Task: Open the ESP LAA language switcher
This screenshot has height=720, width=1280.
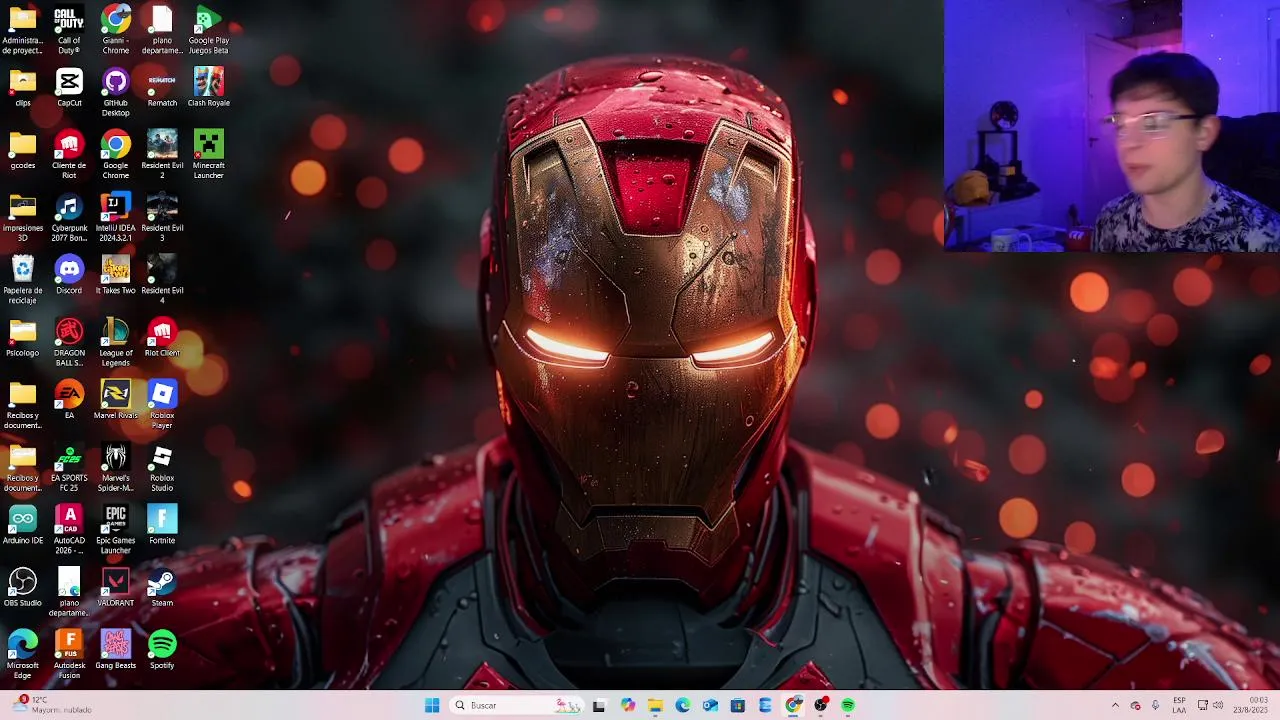Action: (x=1179, y=705)
